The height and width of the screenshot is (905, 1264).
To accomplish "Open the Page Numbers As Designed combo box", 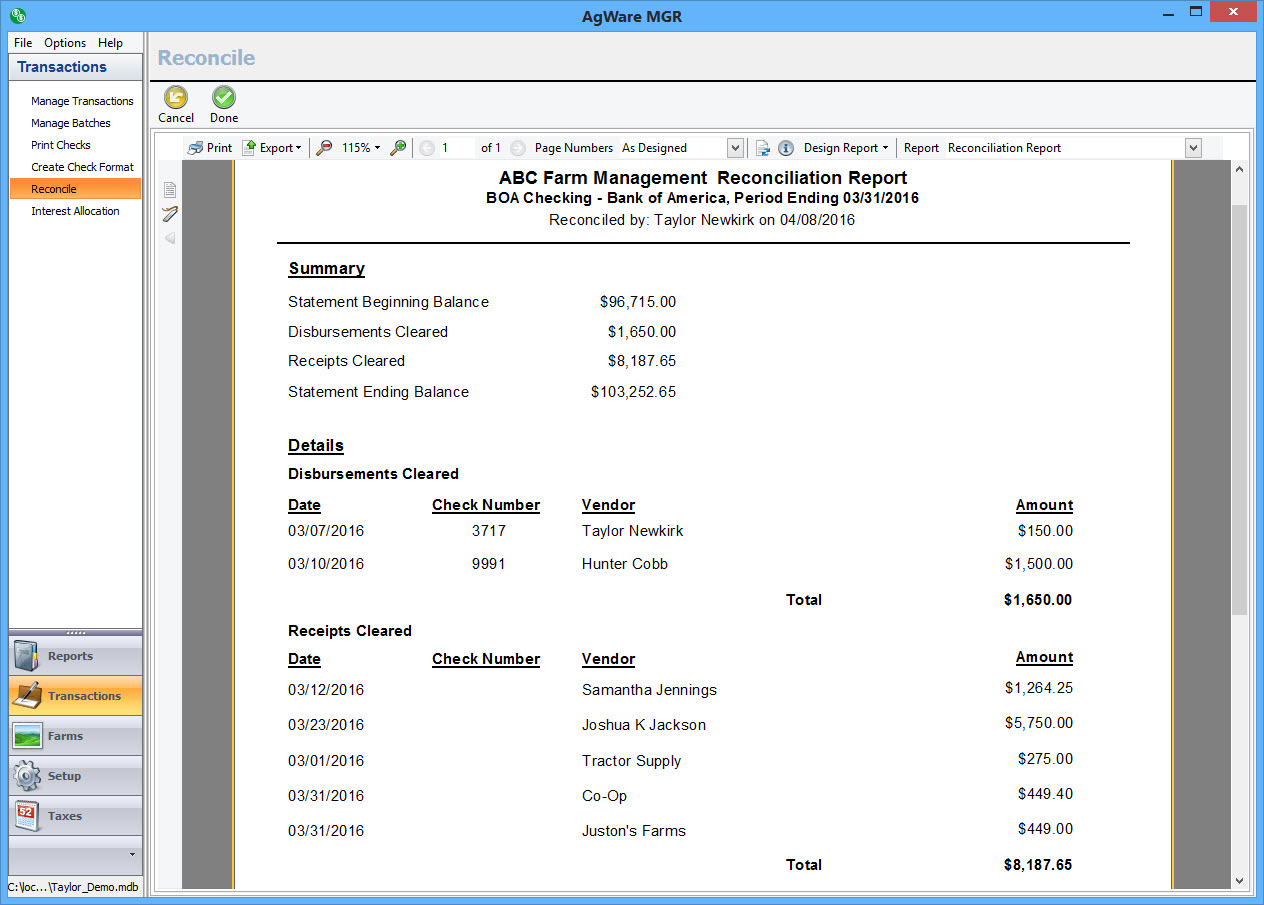I will 735,148.
